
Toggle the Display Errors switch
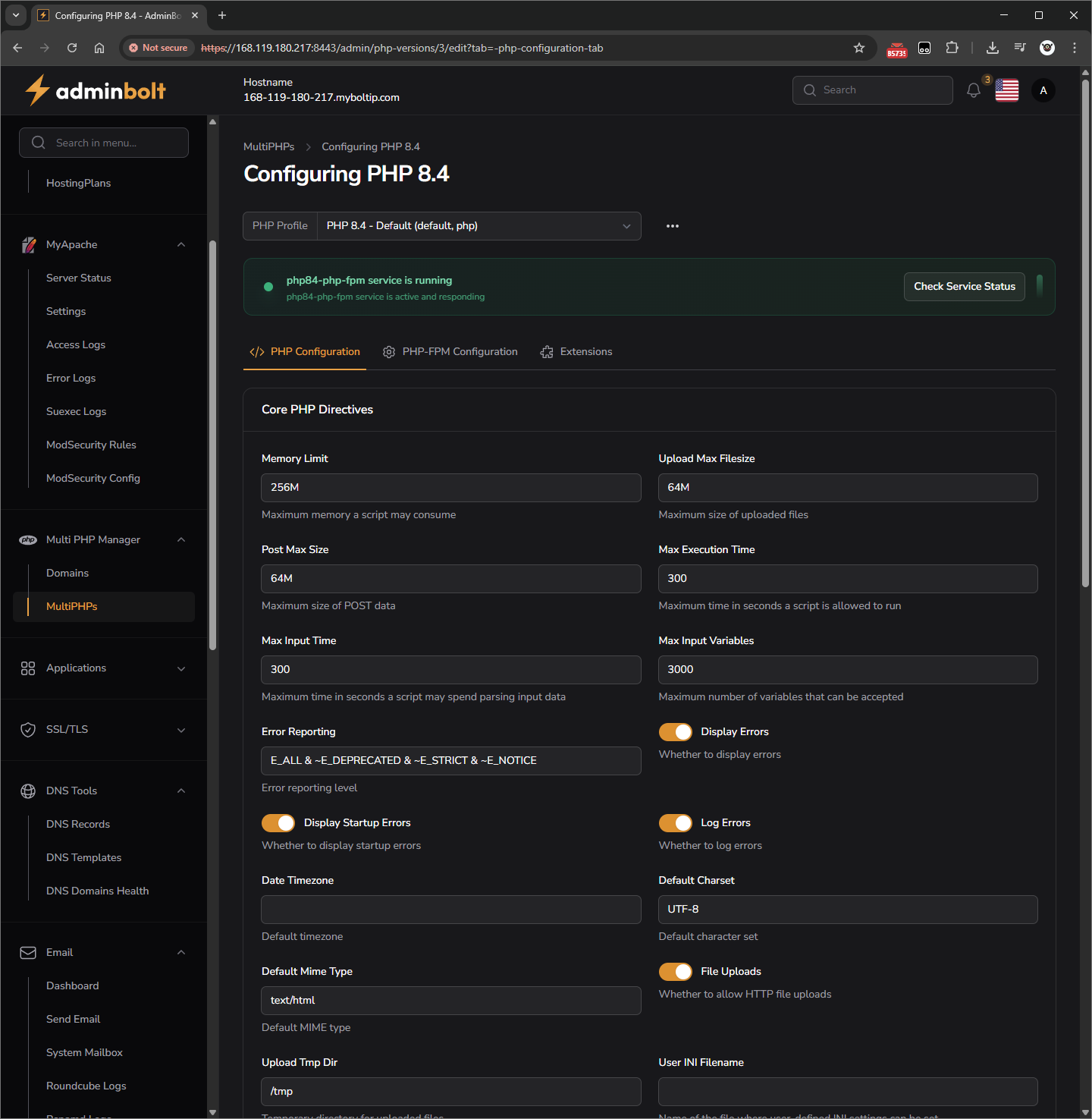coord(675,732)
